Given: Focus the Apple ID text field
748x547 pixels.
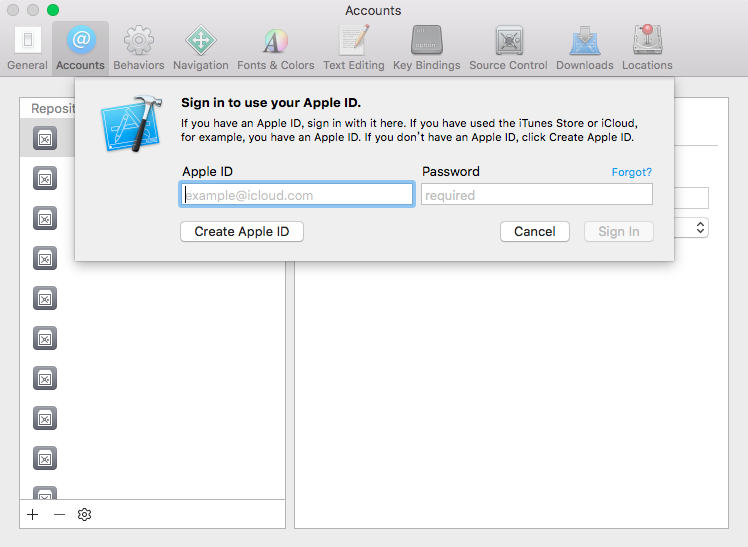Looking at the screenshot, I should pos(297,195).
